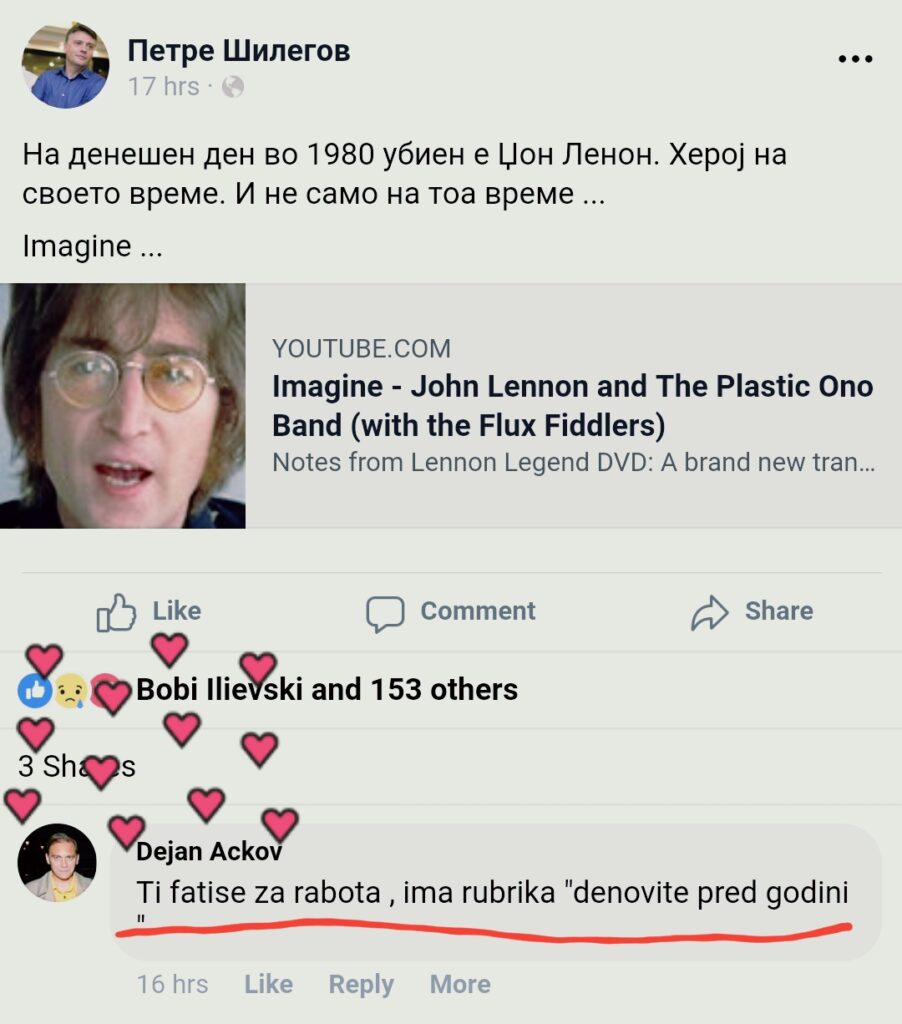The width and height of the screenshot is (902, 1024).
Task: Open More options under the comment
Action: (460, 984)
